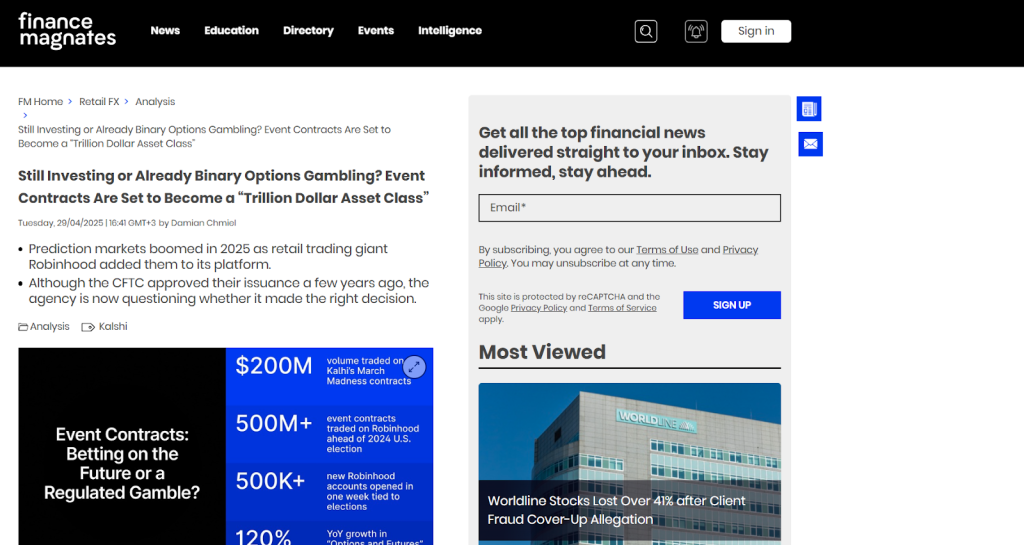Click the blue envelope icon on right sidebar
The height and width of the screenshot is (545, 1024).
pos(810,144)
